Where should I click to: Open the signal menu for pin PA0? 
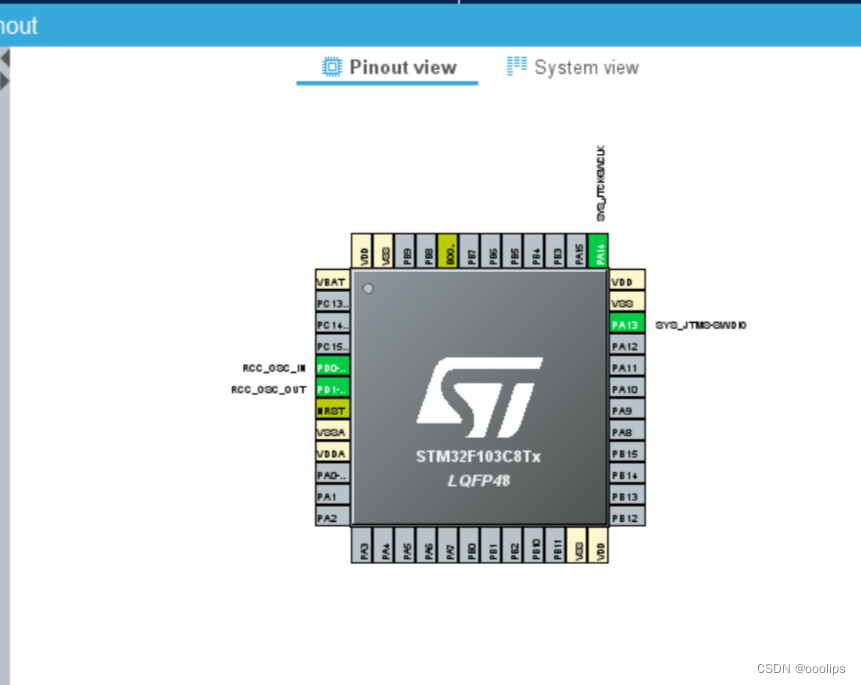click(x=330, y=475)
